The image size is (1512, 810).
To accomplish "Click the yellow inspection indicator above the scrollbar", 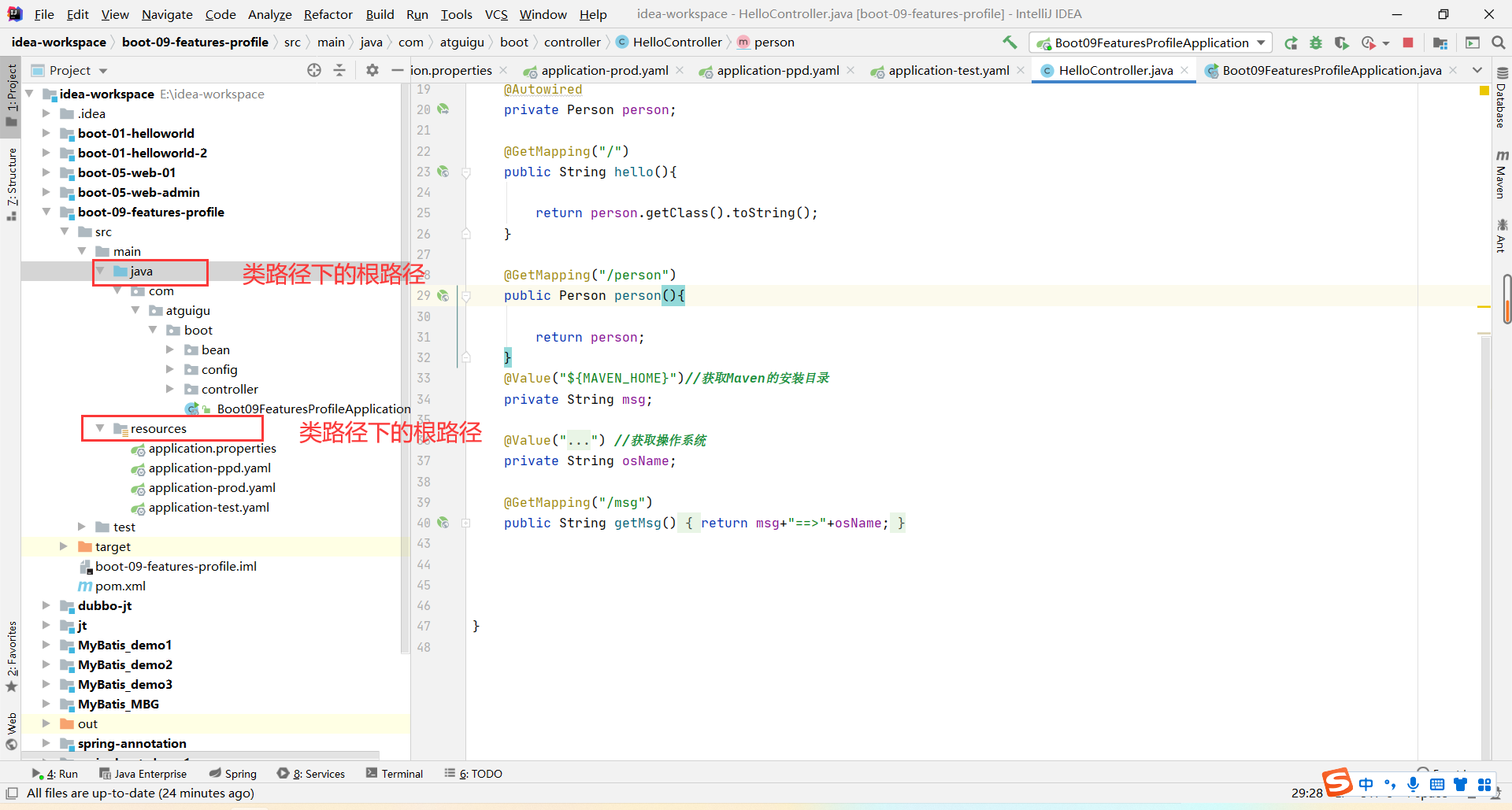I will coord(1484,91).
